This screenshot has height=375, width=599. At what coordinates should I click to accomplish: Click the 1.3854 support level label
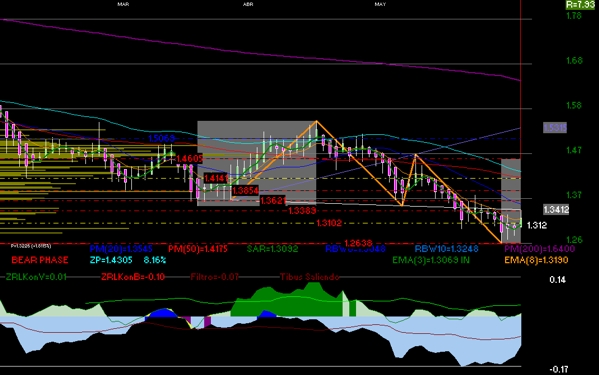(x=245, y=190)
